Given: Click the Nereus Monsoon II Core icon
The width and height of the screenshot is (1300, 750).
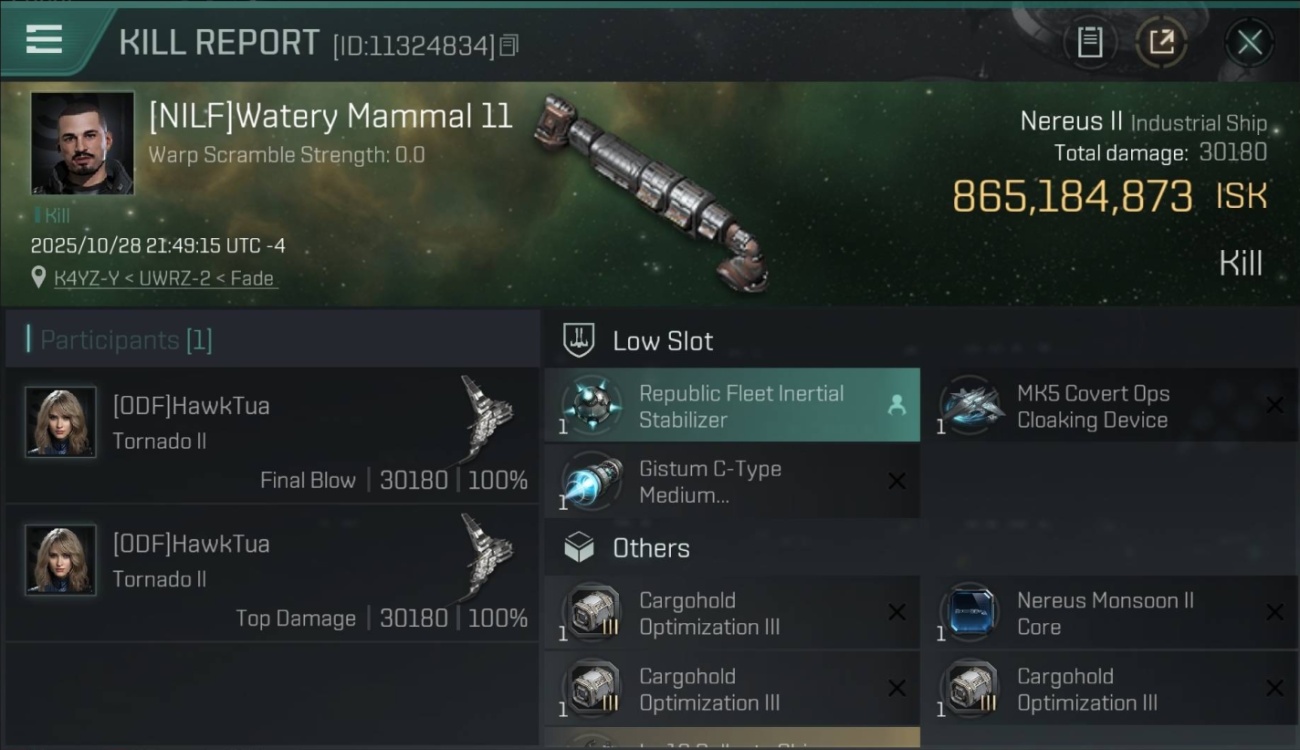Looking at the screenshot, I should [x=970, y=613].
